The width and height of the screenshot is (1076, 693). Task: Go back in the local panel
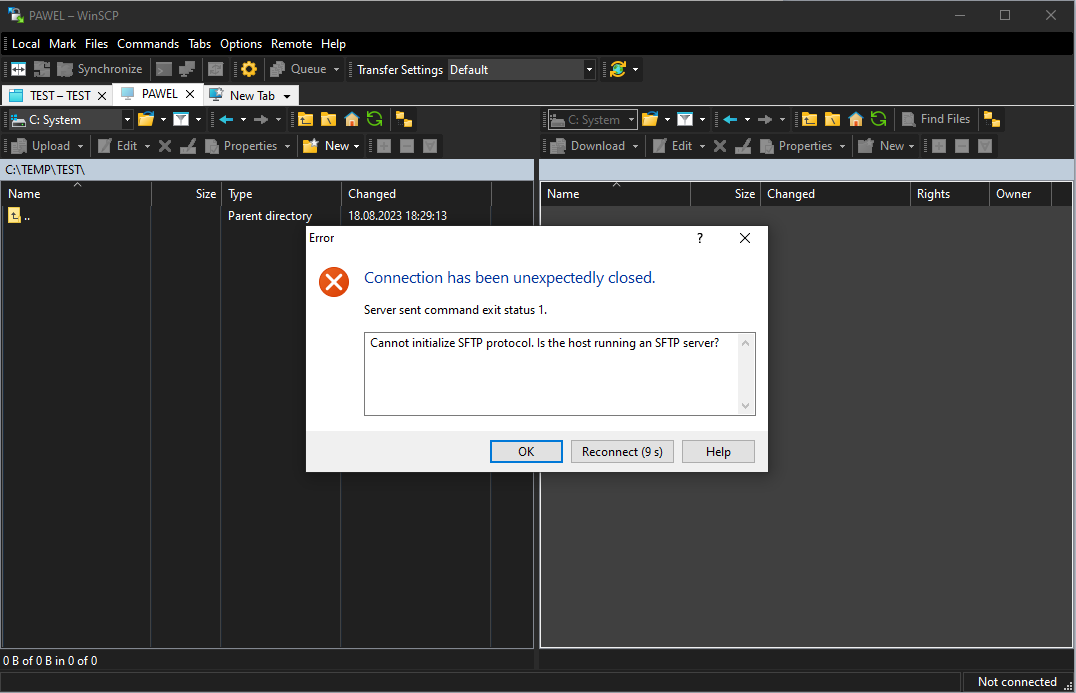tap(226, 120)
